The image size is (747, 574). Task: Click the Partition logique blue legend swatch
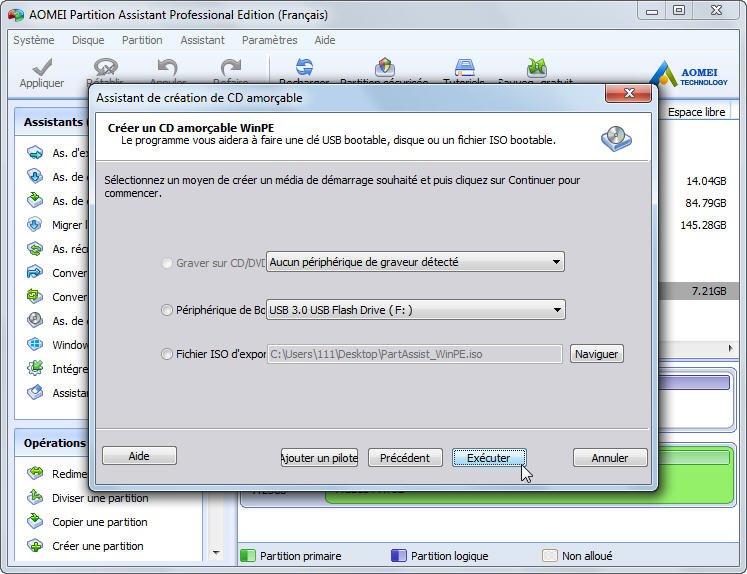399,556
